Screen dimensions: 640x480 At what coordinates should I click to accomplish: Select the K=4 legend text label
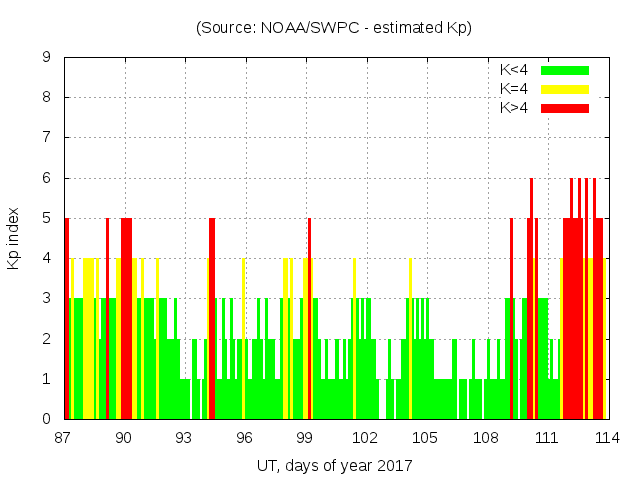click(x=512, y=89)
